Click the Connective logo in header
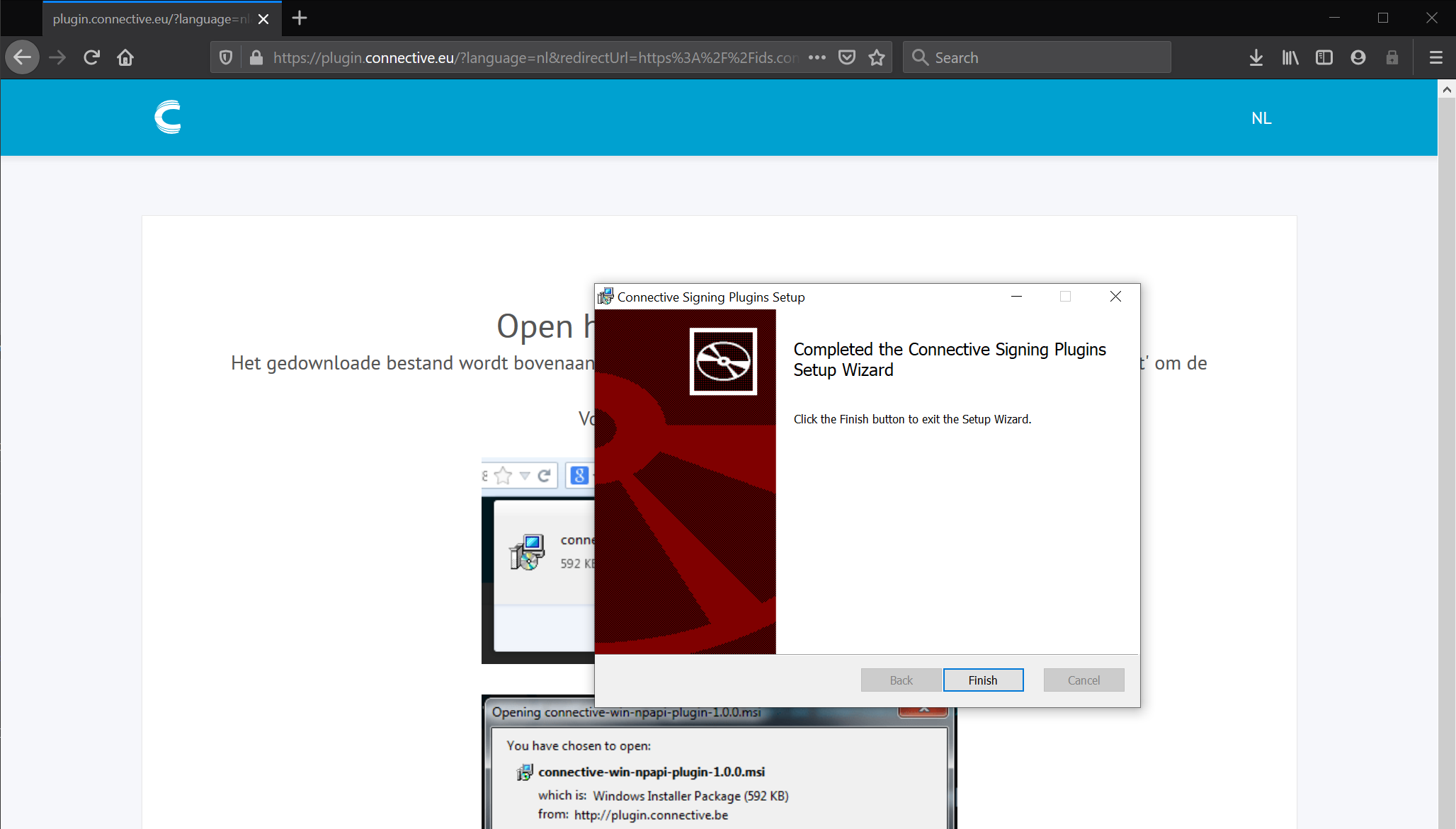Image resolution: width=1456 pixels, height=829 pixels. pos(168,118)
